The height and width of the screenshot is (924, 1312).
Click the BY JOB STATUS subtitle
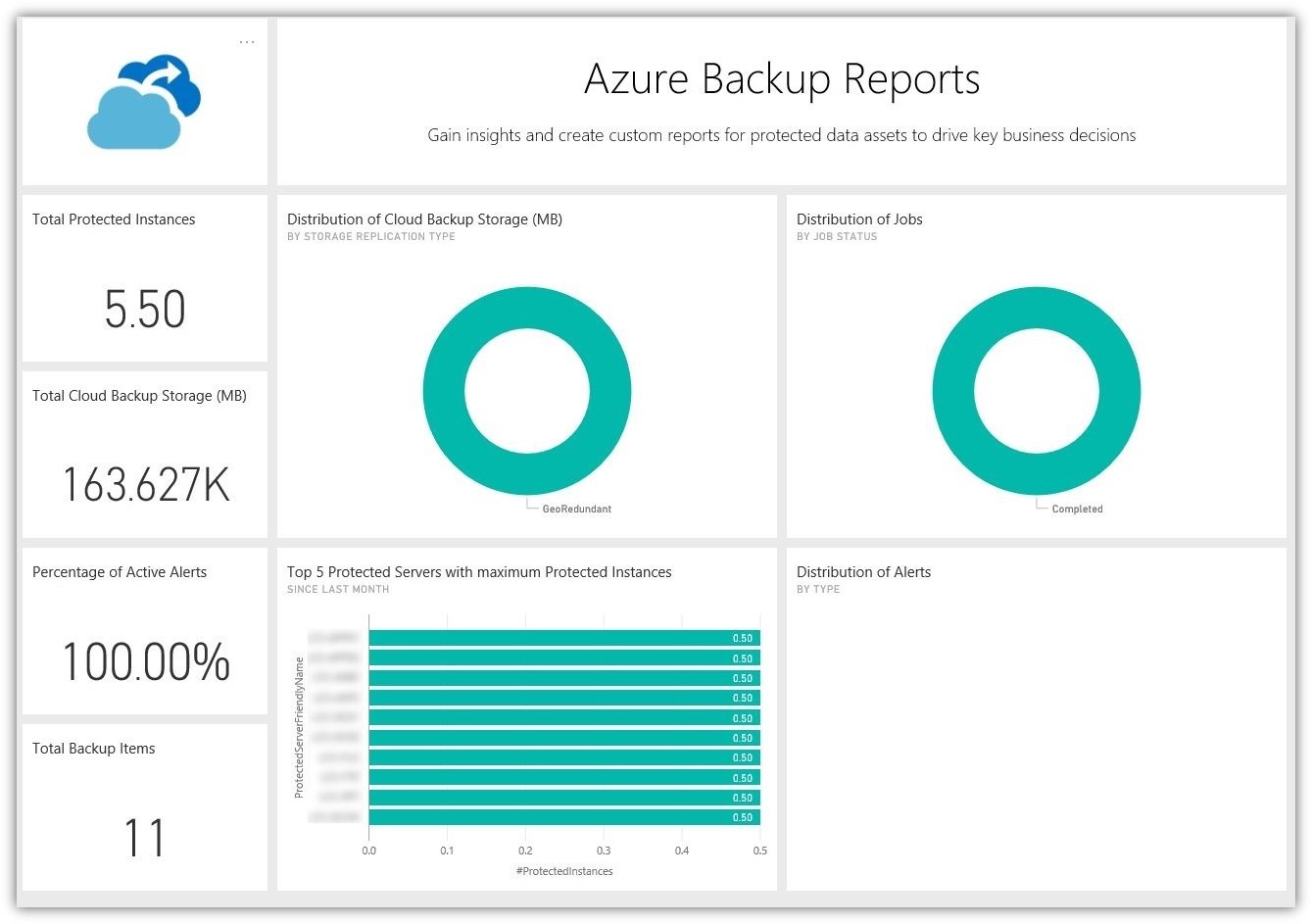point(837,236)
